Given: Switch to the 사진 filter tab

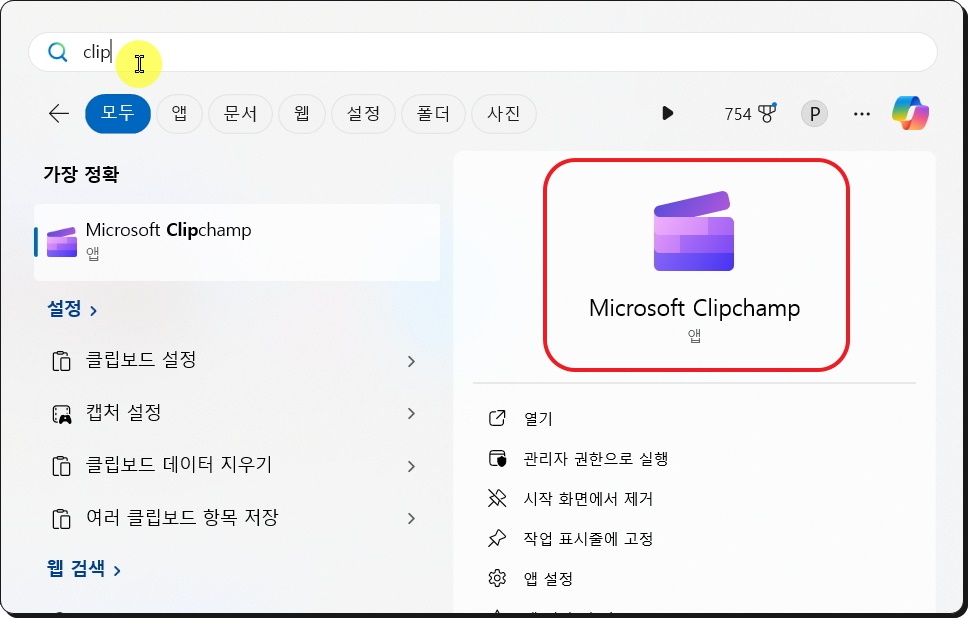Looking at the screenshot, I should point(503,114).
